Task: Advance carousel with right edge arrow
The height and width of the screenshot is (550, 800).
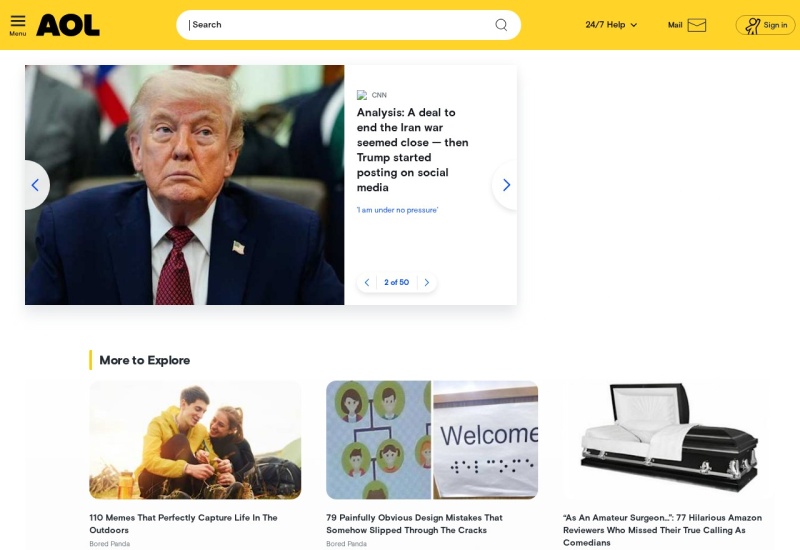Action: point(506,185)
